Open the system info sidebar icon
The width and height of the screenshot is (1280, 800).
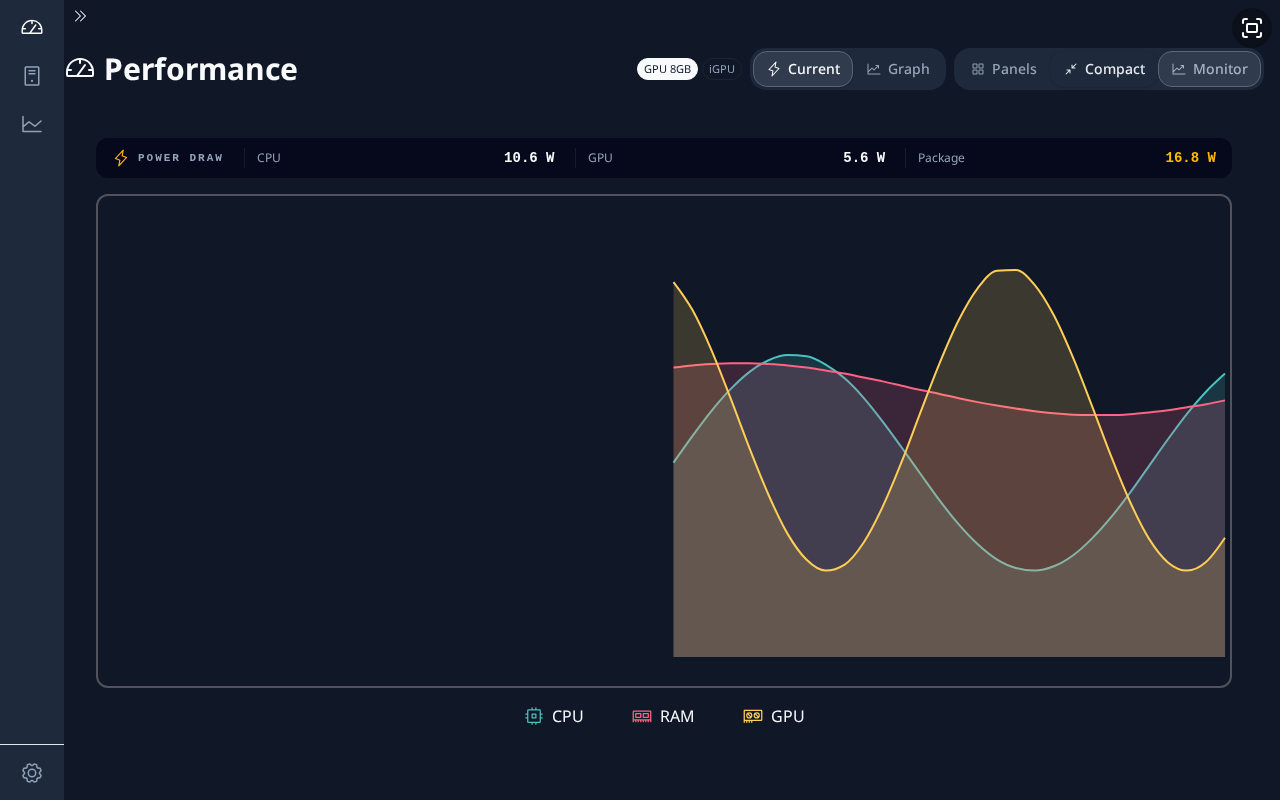point(32,76)
